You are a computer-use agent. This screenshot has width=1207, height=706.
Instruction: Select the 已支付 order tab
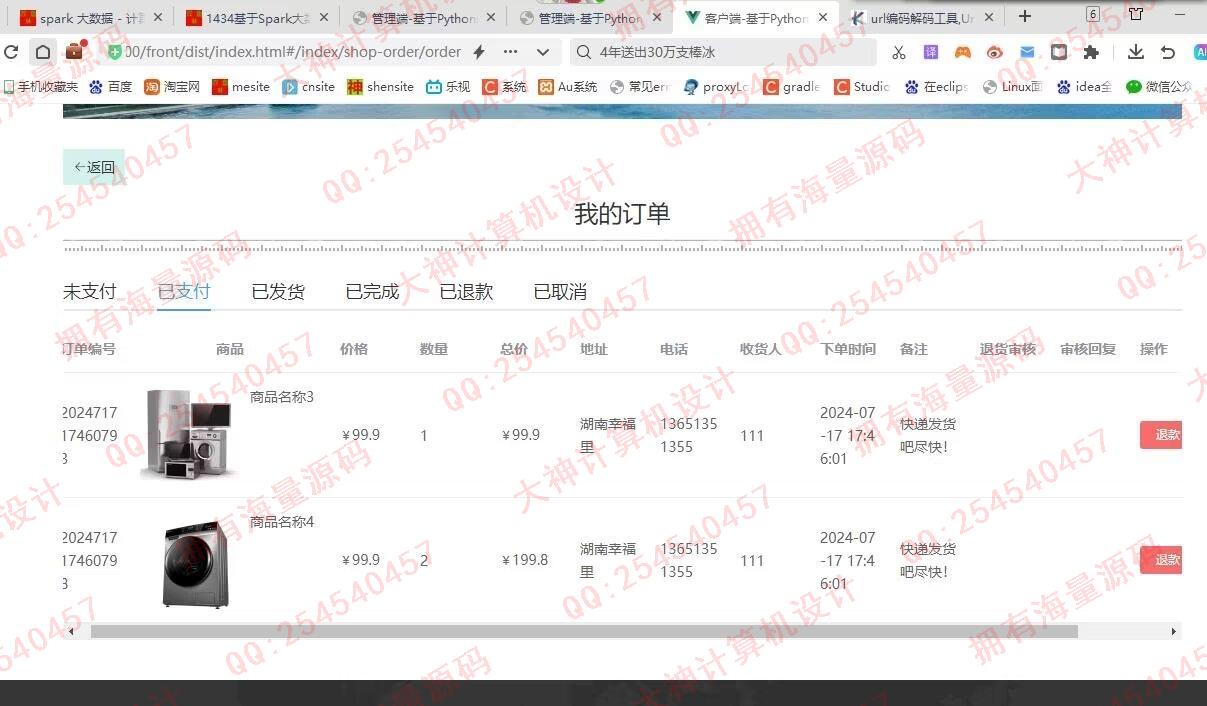184,291
